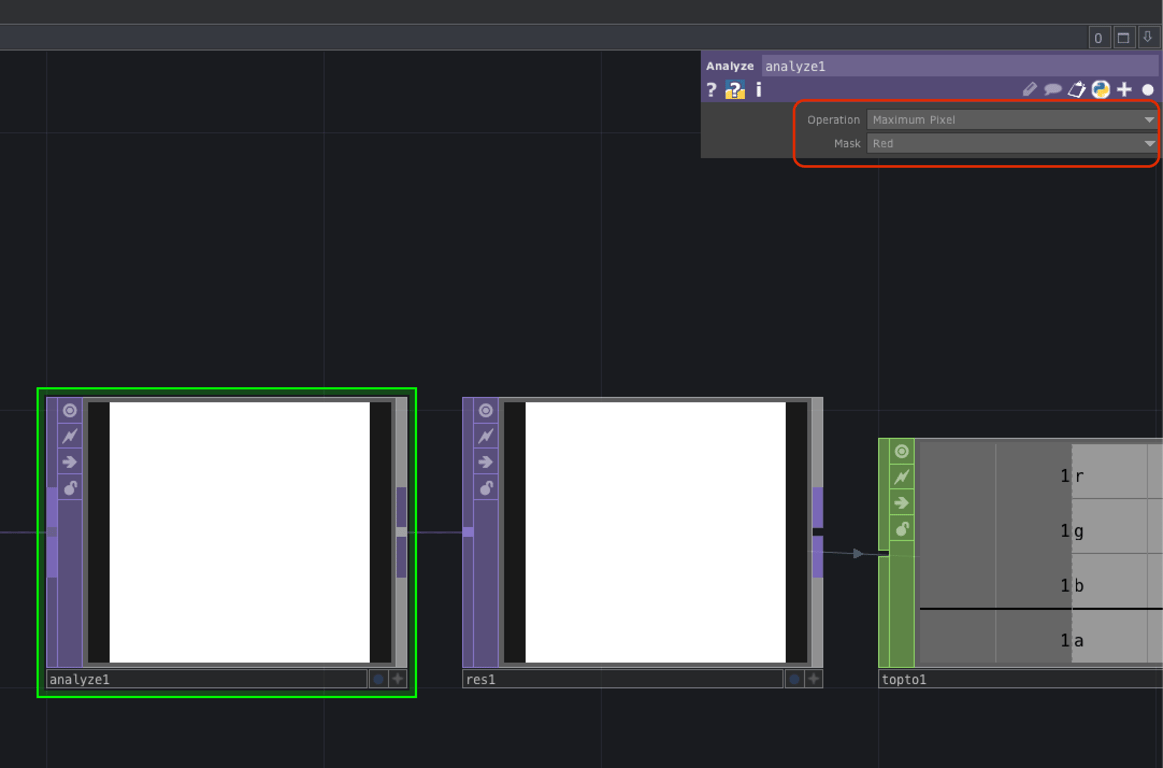Click blue display dot on res1 node

[x=794, y=679]
